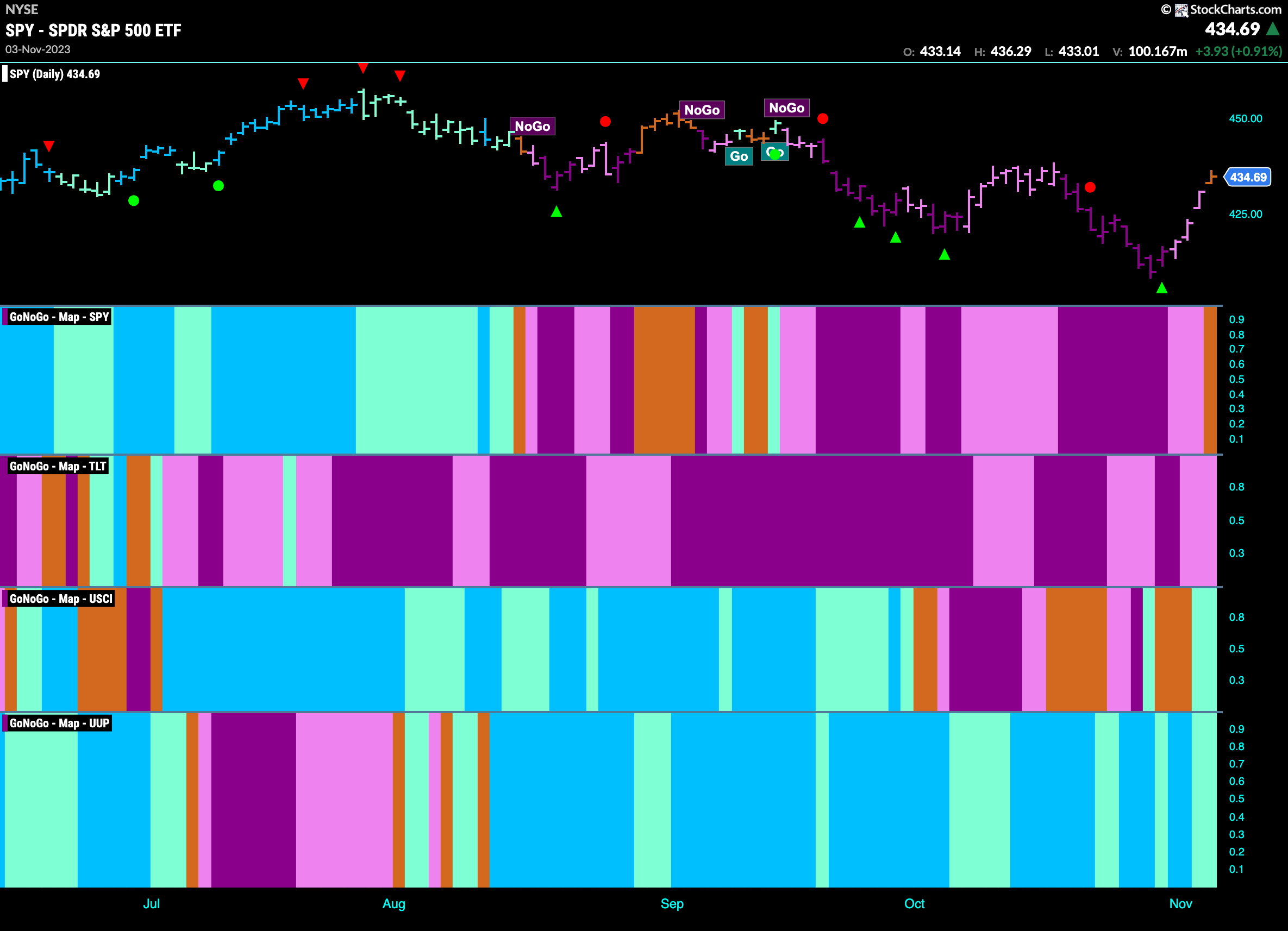Select the third NoGo label in mid-September
The image size is (1288, 931).
tap(786, 108)
